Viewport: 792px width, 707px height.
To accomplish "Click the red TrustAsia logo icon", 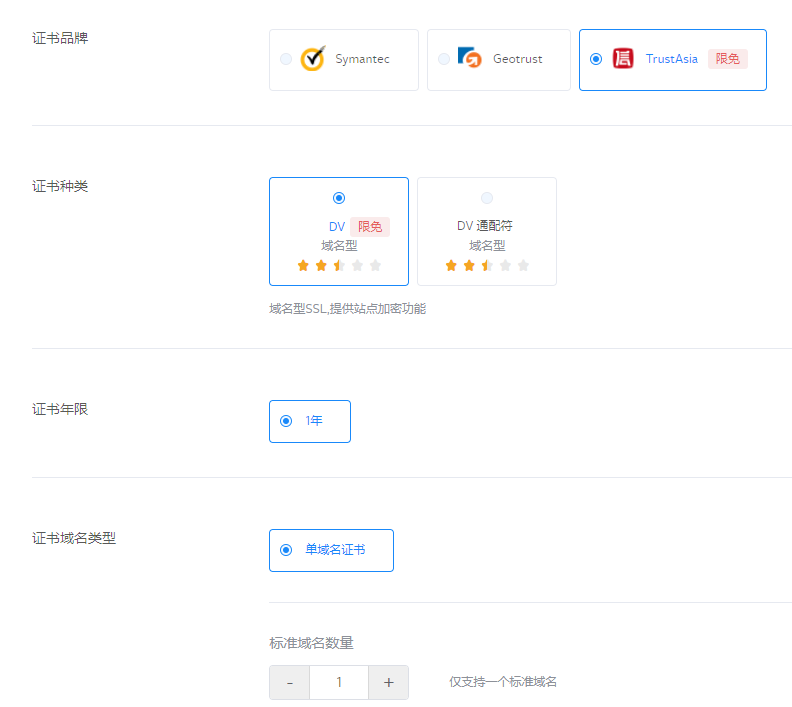I will pyautogui.click(x=623, y=59).
